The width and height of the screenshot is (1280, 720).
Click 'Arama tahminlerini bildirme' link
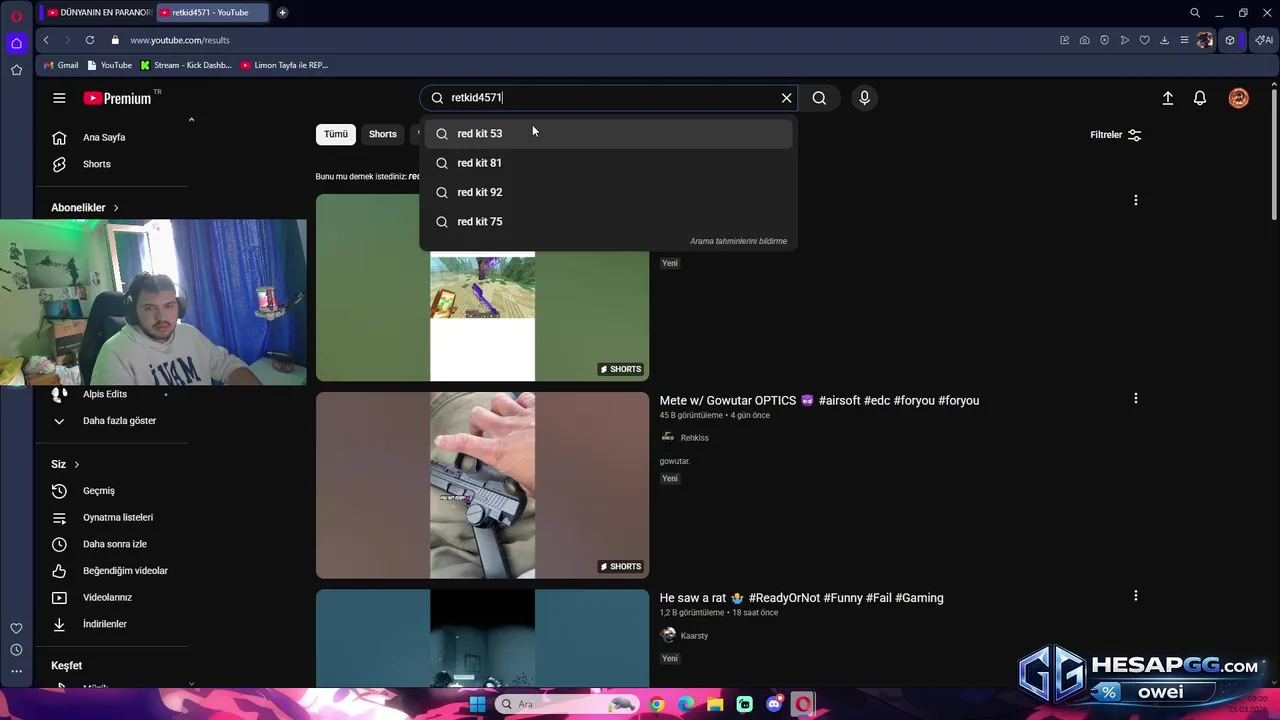pyautogui.click(x=738, y=241)
